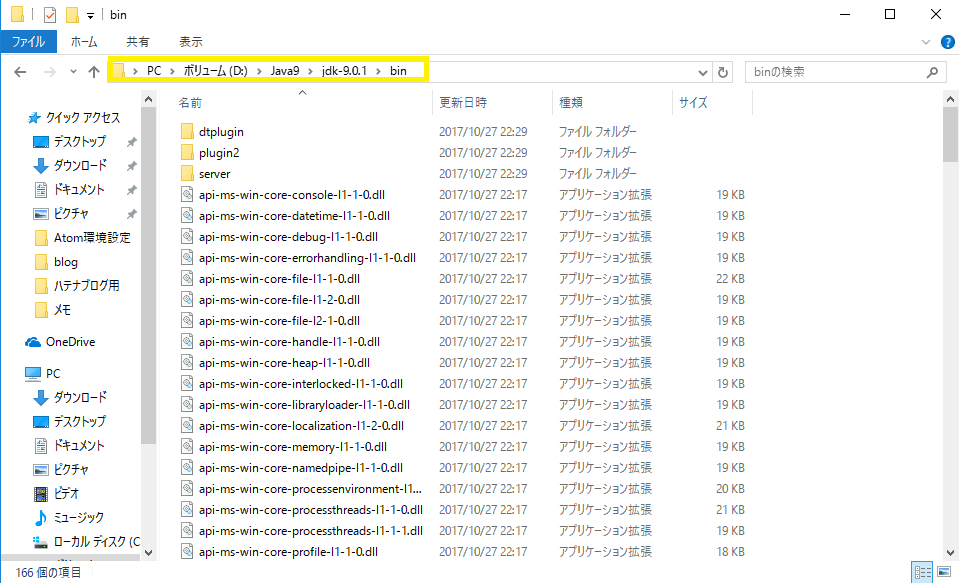Select api-ms-win-core-datetime-l1-1-0.dll file icon
The image size is (959, 583).
point(187,215)
